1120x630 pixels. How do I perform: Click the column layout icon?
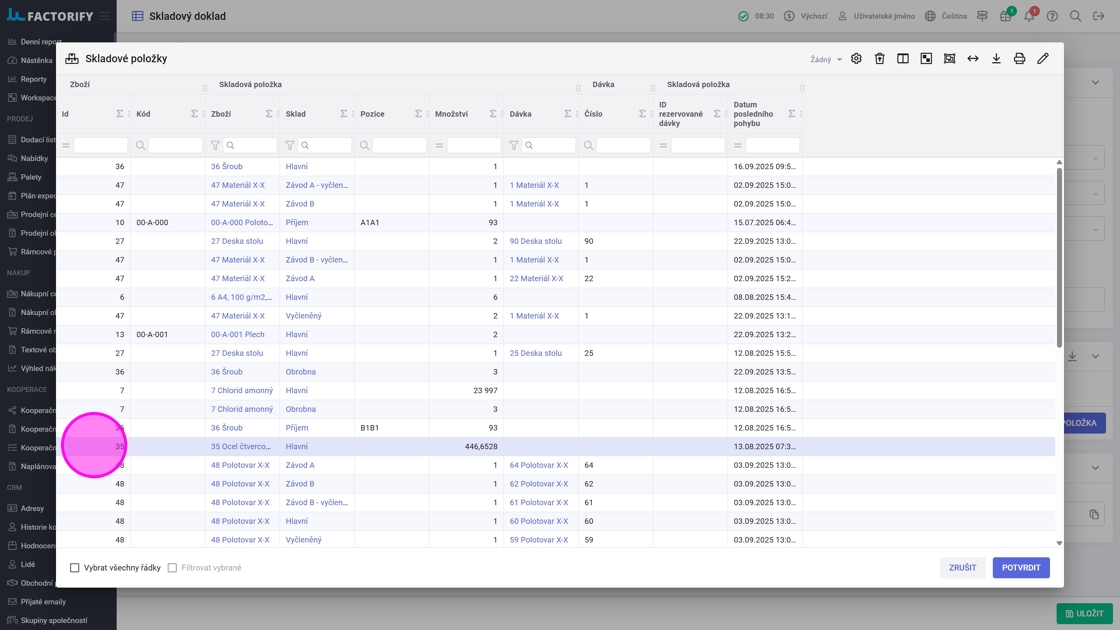[903, 59]
